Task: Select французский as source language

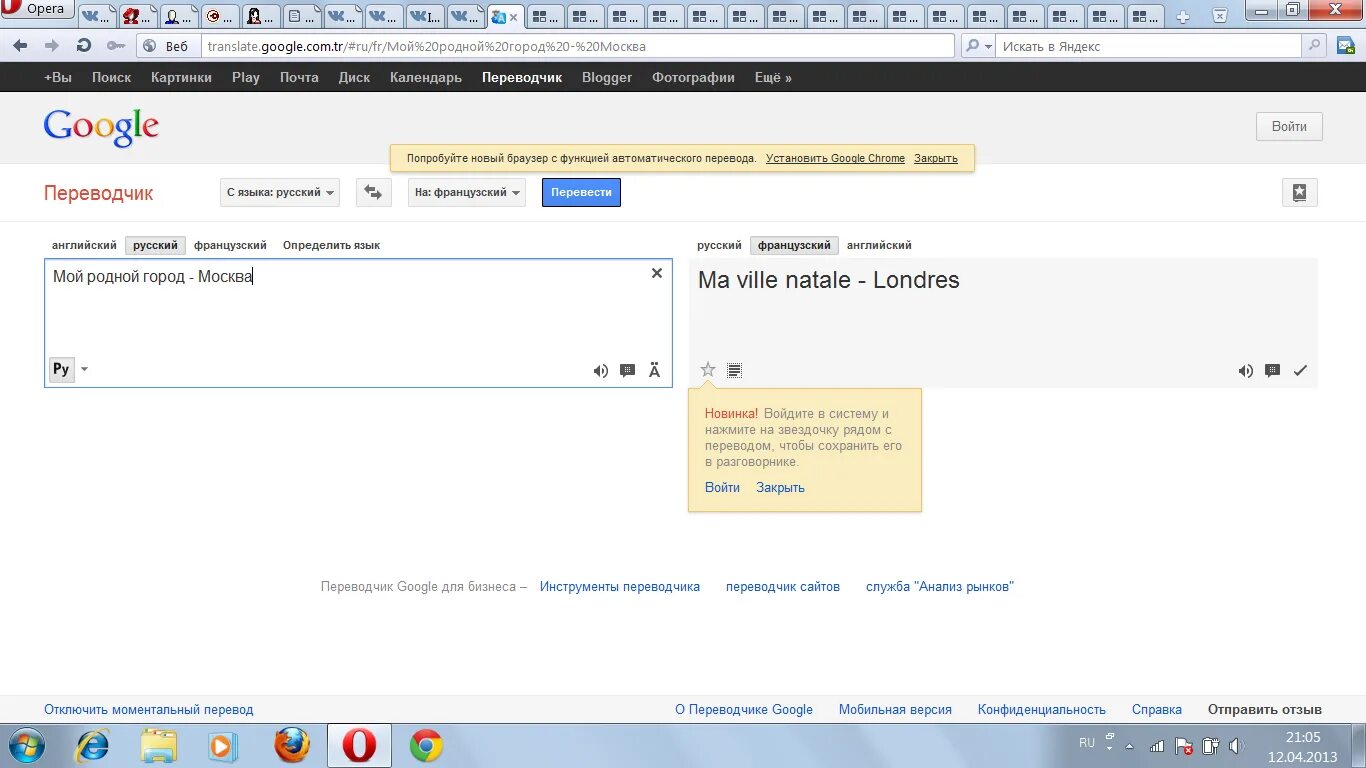Action: click(230, 245)
